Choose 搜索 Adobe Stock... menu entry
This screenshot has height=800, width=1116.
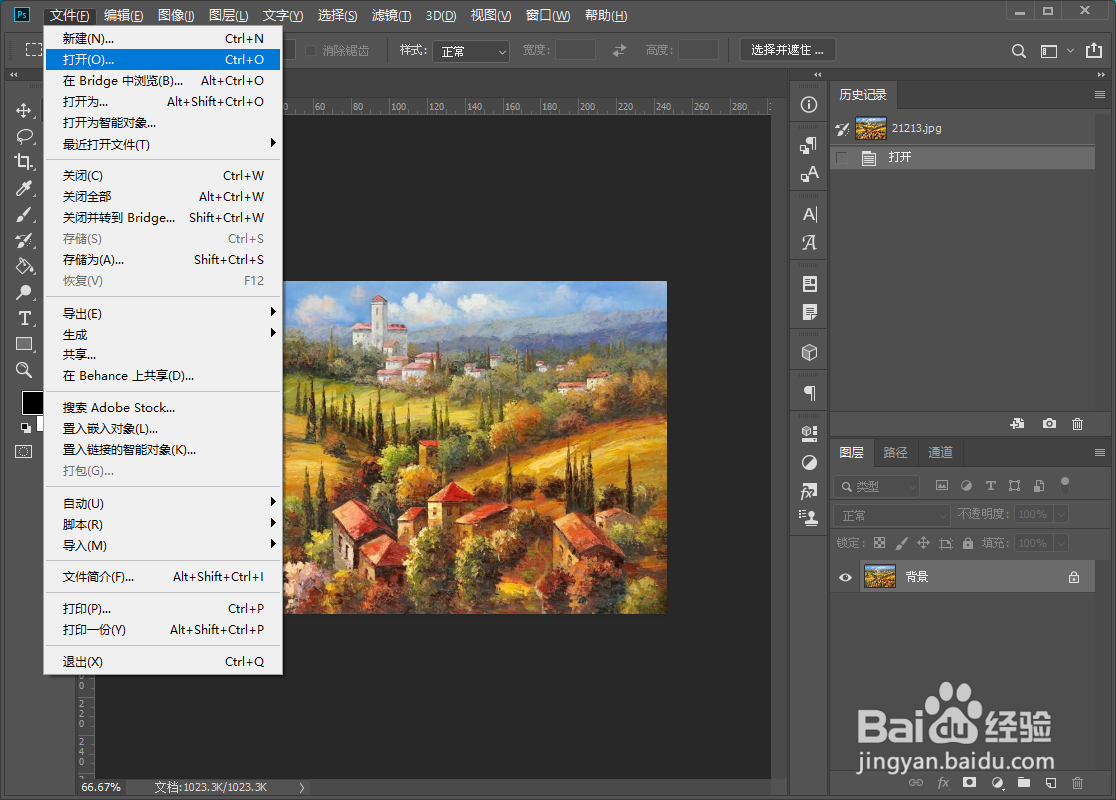tap(163, 408)
